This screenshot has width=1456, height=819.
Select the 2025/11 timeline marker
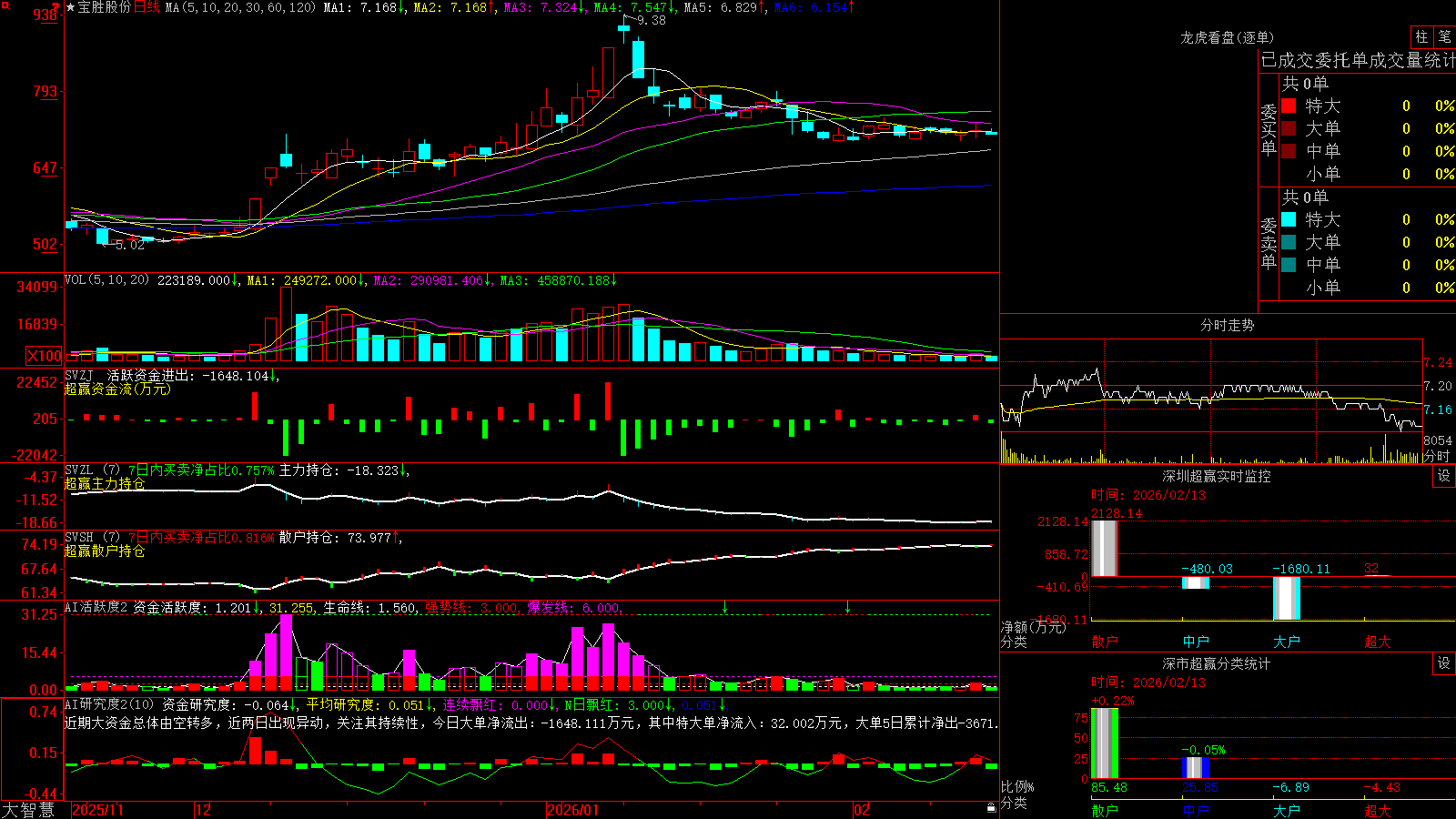click(97, 810)
